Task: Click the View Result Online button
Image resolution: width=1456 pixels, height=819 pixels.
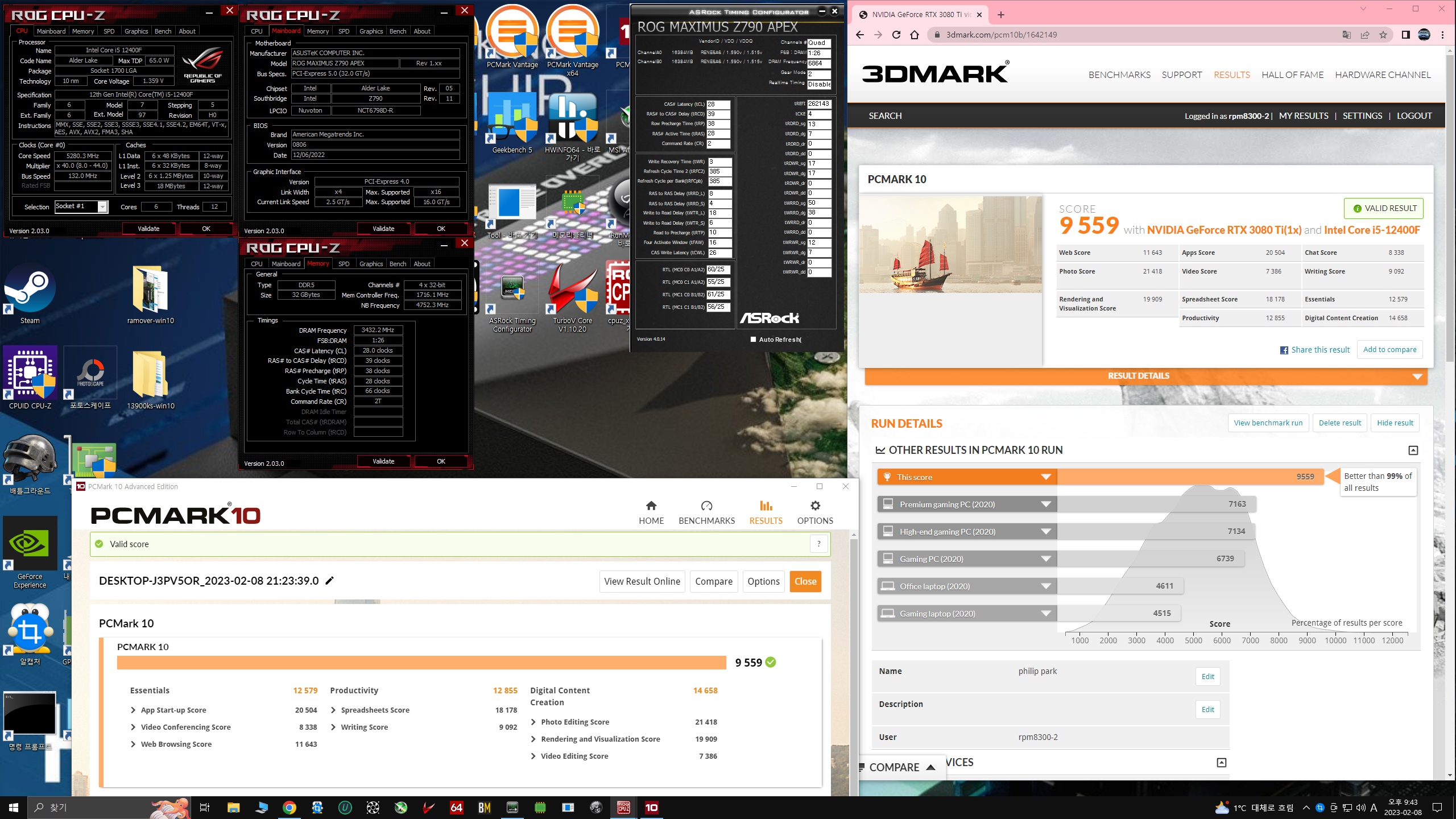Action: pyautogui.click(x=642, y=581)
